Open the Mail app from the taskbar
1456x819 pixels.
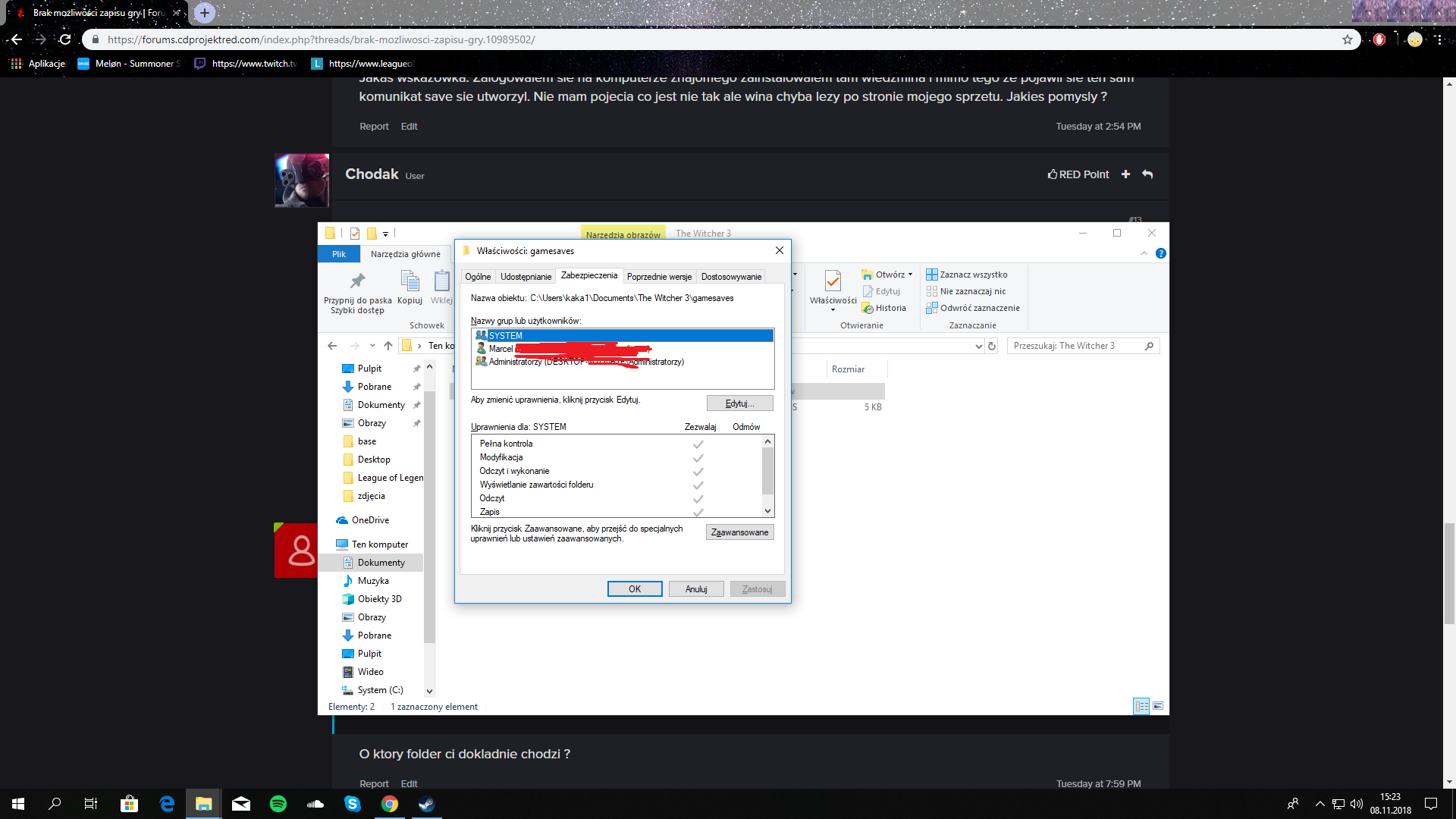click(241, 804)
